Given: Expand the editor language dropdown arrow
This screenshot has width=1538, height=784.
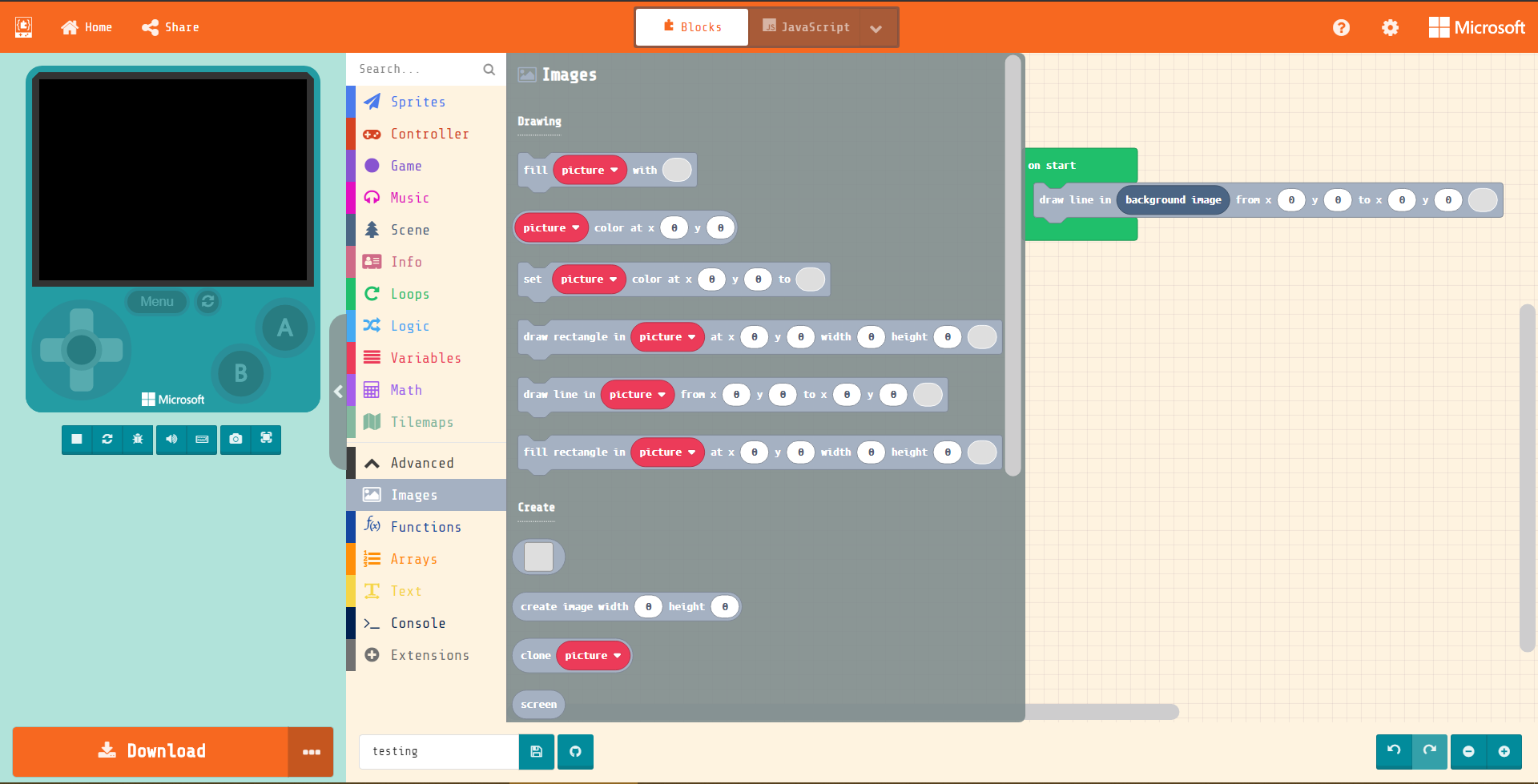Looking at the screenshot, I should coord(876,28).
